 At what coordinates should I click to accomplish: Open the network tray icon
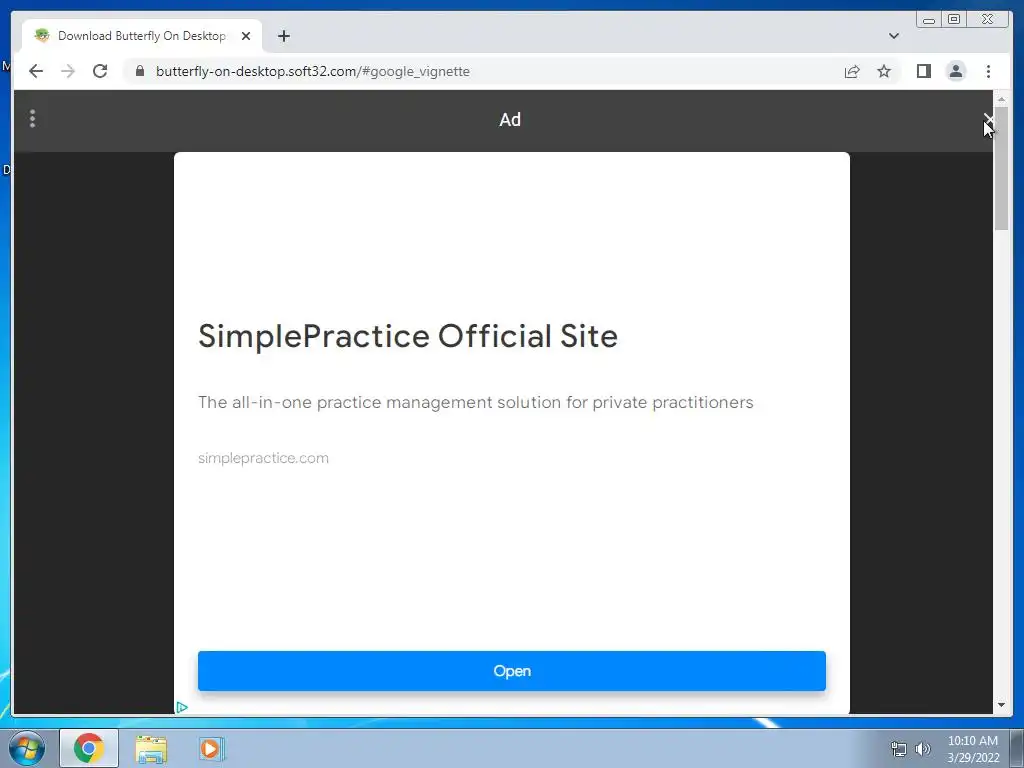click(899, 749)
